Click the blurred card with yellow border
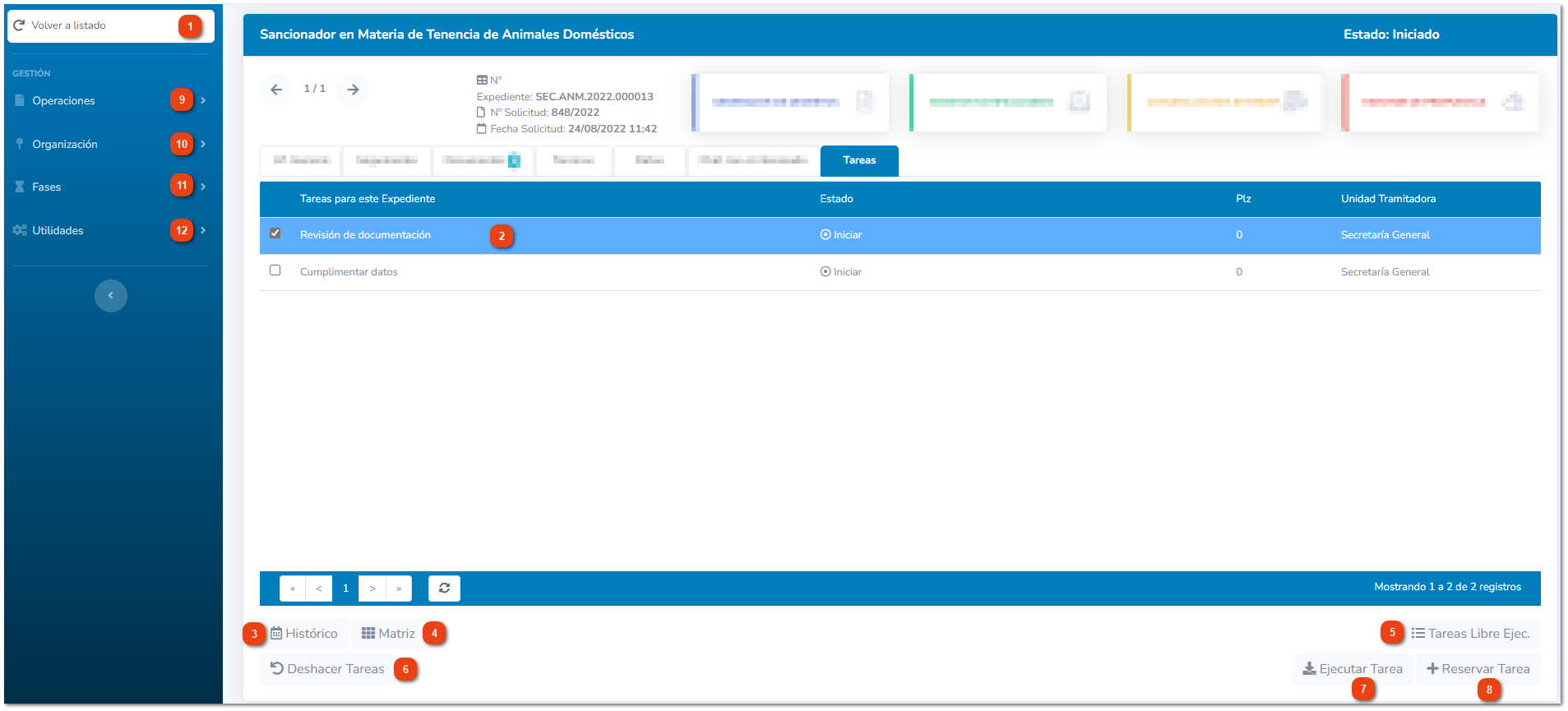This screenshot has width=1568, height=711. point(1224,103)
